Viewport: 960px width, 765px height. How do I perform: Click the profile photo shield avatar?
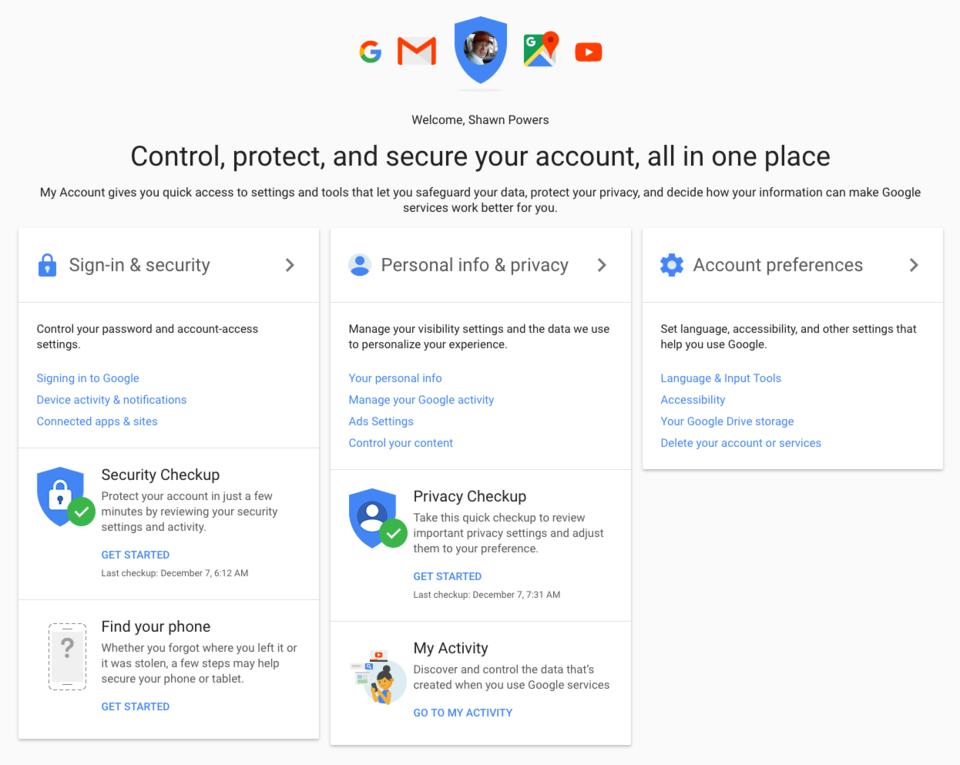(x=480, y=48)
